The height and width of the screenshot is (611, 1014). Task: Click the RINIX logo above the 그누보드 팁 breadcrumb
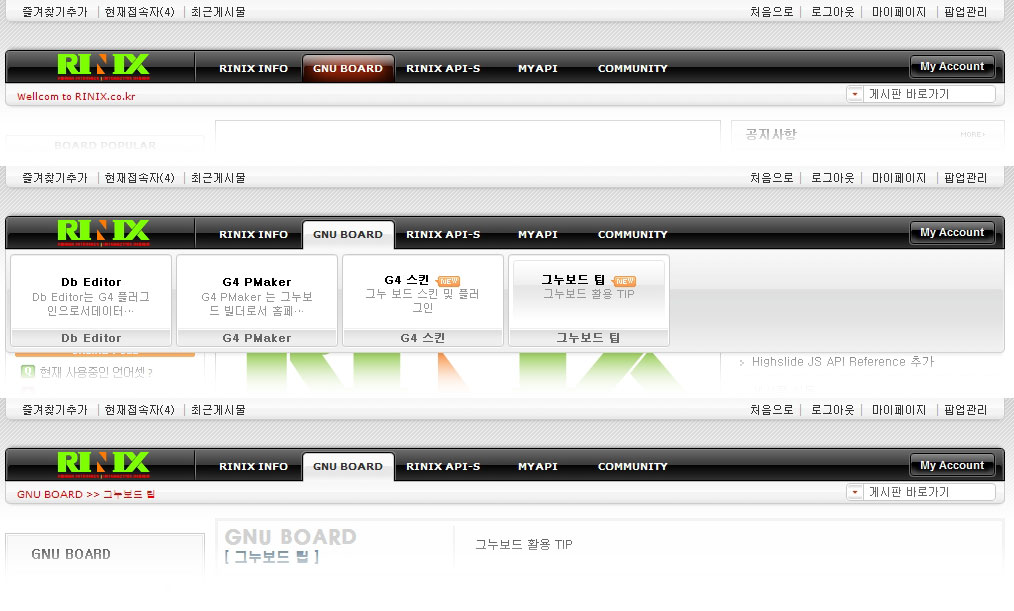[103, 465]
